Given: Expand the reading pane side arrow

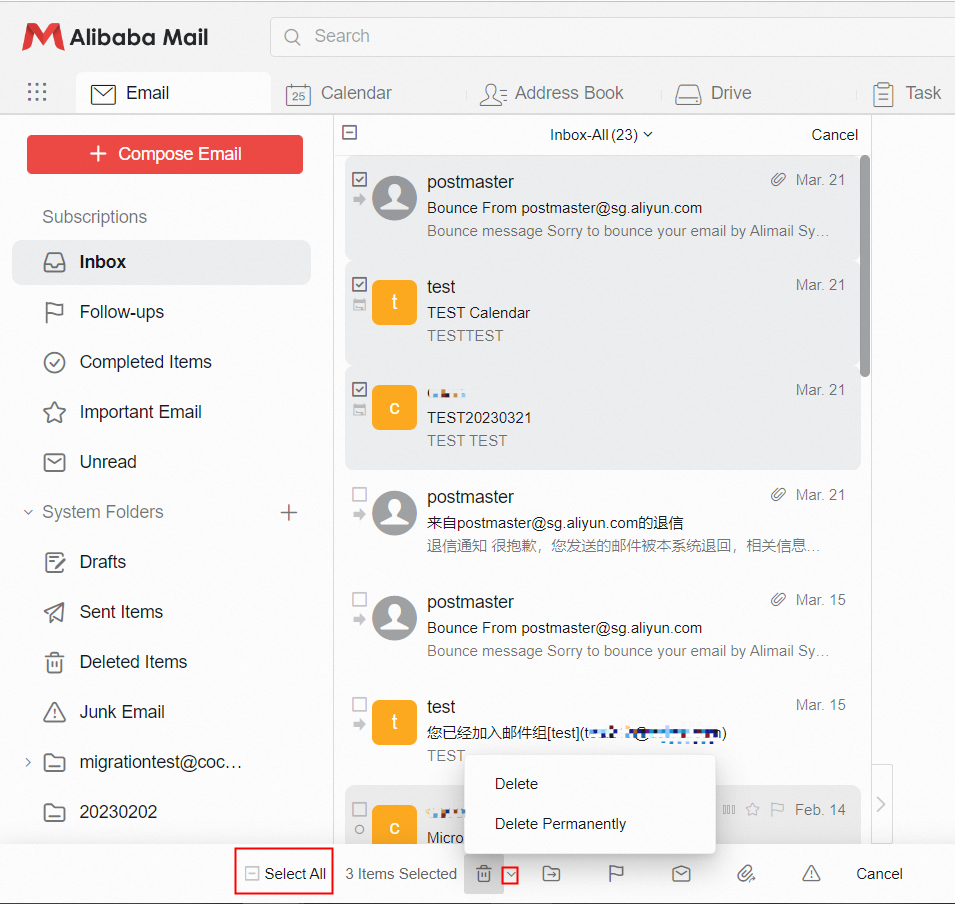Looking at the screenshot, I should click(x=881, y=804).
